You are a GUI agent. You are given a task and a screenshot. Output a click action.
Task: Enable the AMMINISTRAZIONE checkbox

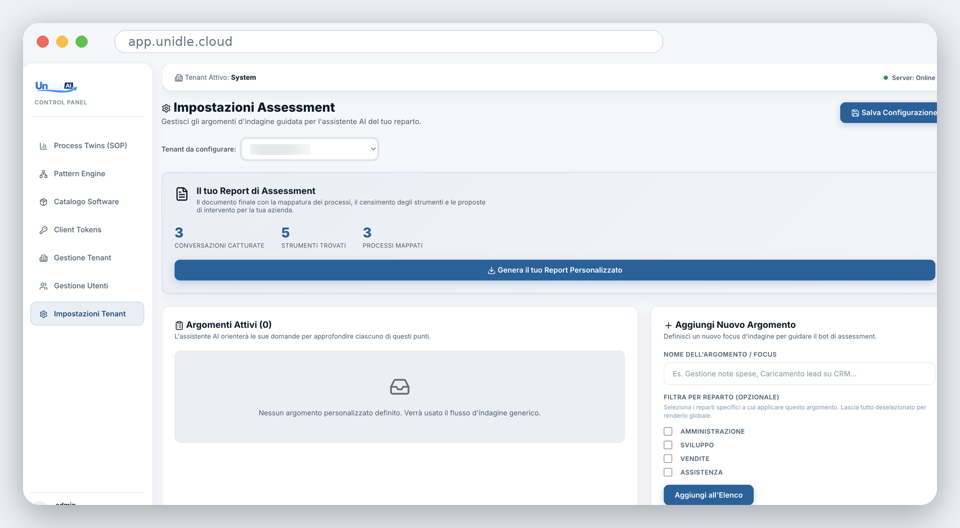pyautogui.click(x=668, y=431)
